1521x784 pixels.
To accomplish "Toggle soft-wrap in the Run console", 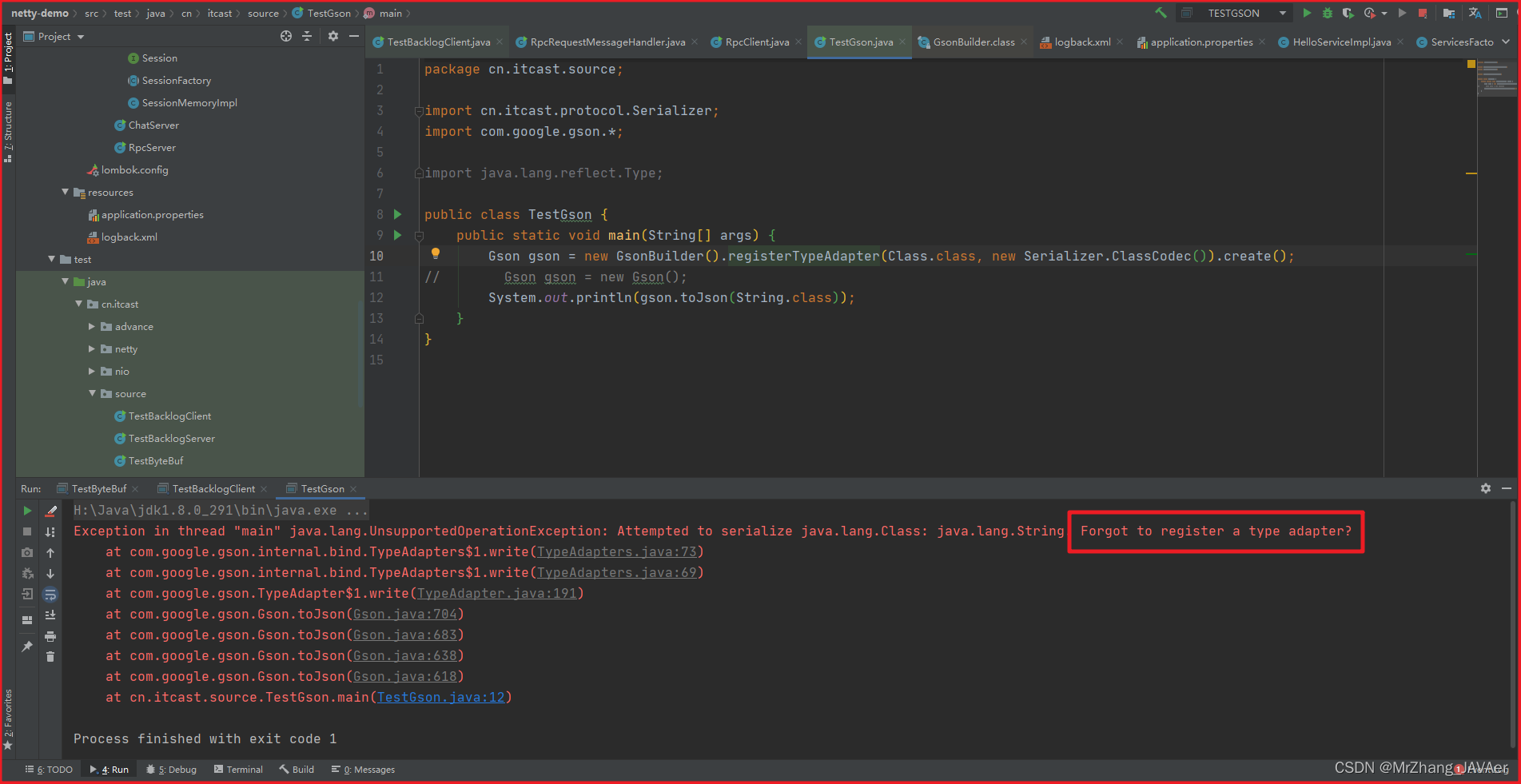I will click(50, 595).
